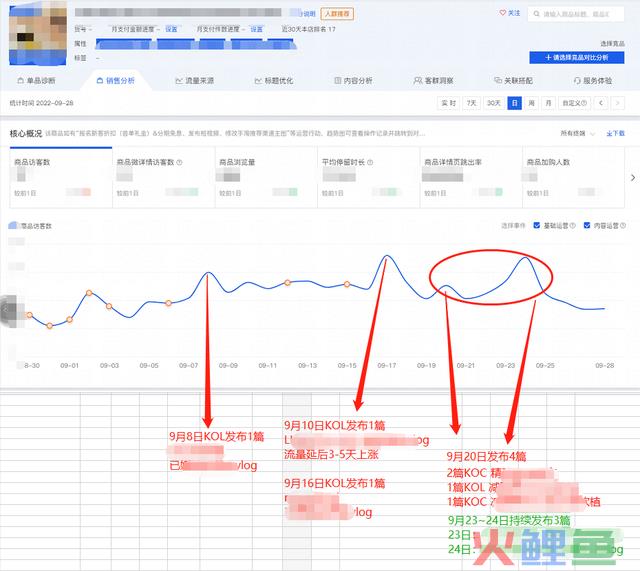This screenshot has height=571, width=640.
Task: Click the lowest event marker near 08-31
Action: (x=49, y=326)
